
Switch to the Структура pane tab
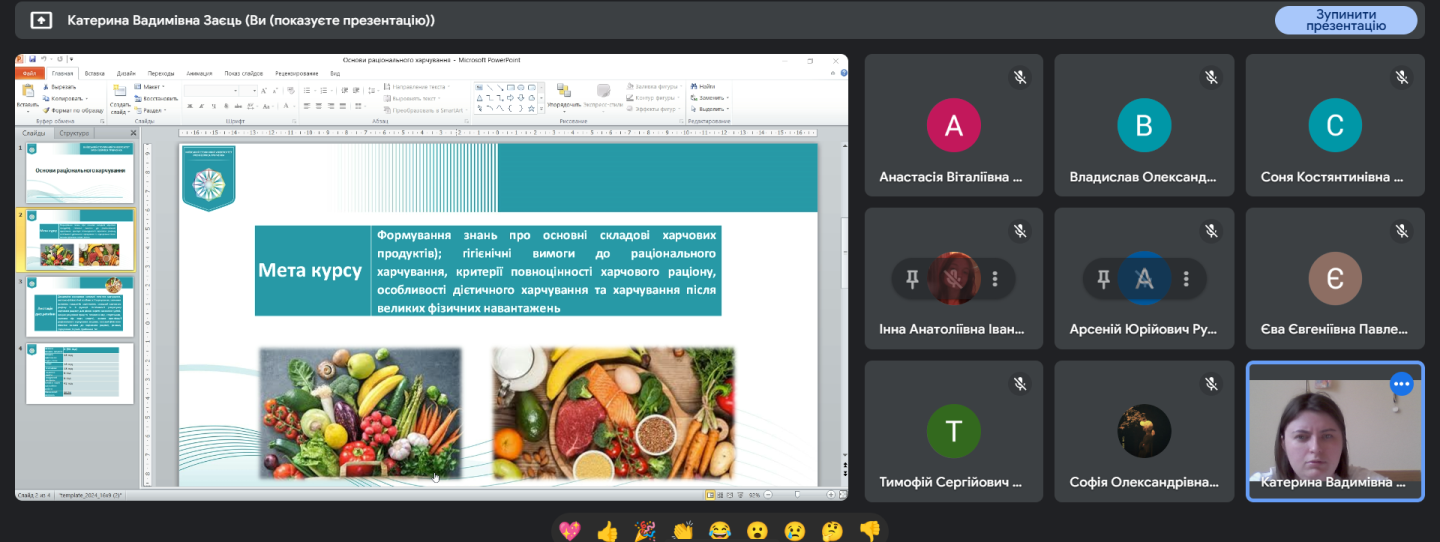(74, 133)
